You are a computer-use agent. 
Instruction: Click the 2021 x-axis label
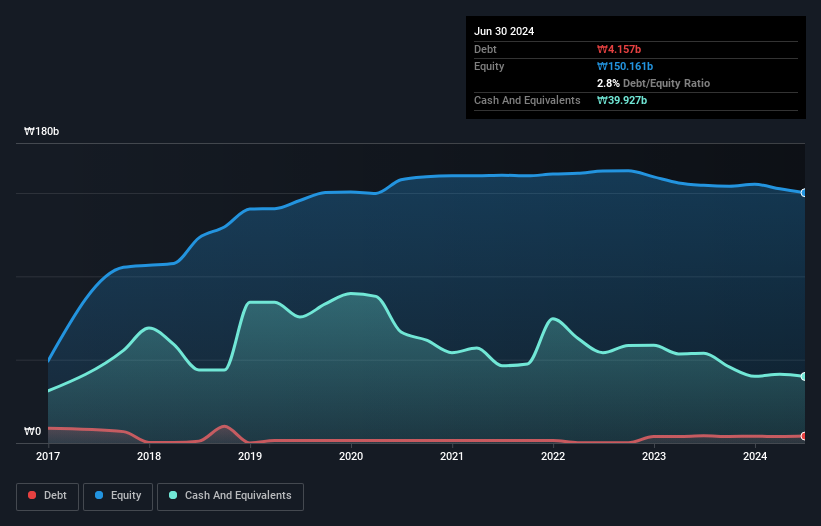point(452,456)
